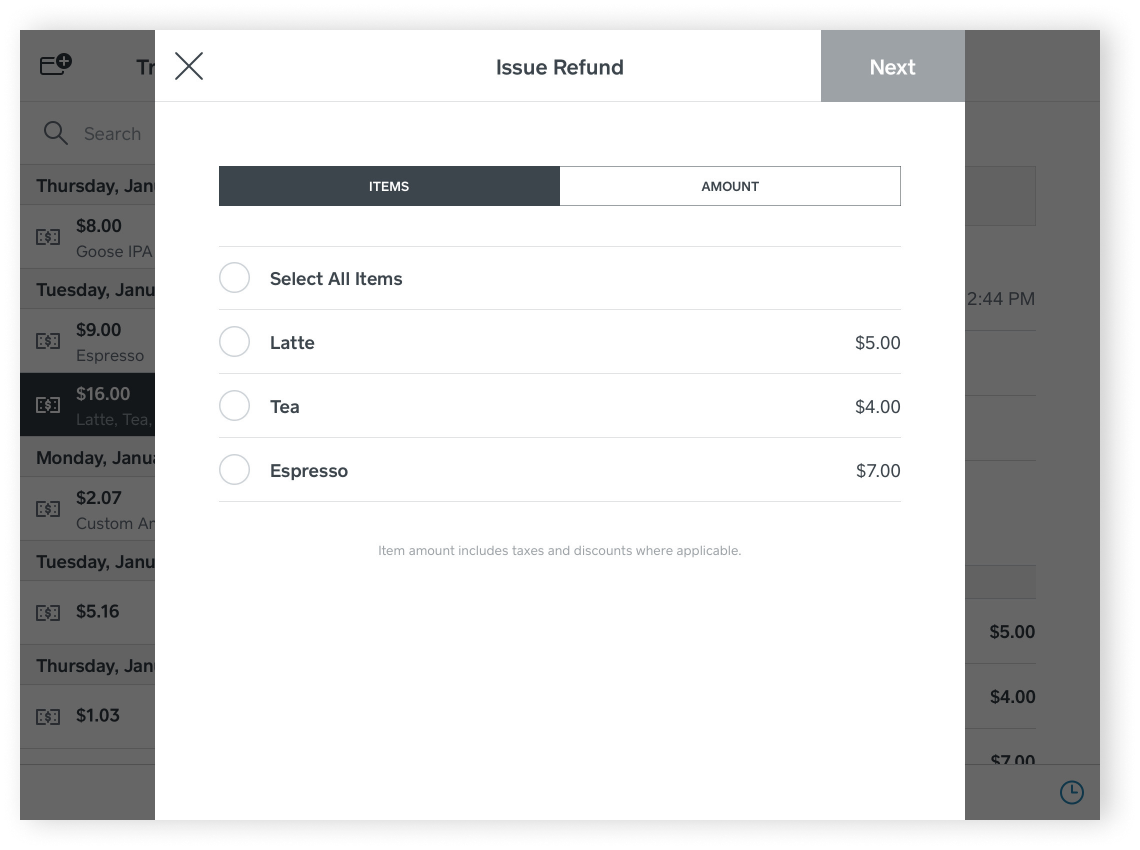
Task: Click the search magnifier icon
Action: [x=56, y=133]
